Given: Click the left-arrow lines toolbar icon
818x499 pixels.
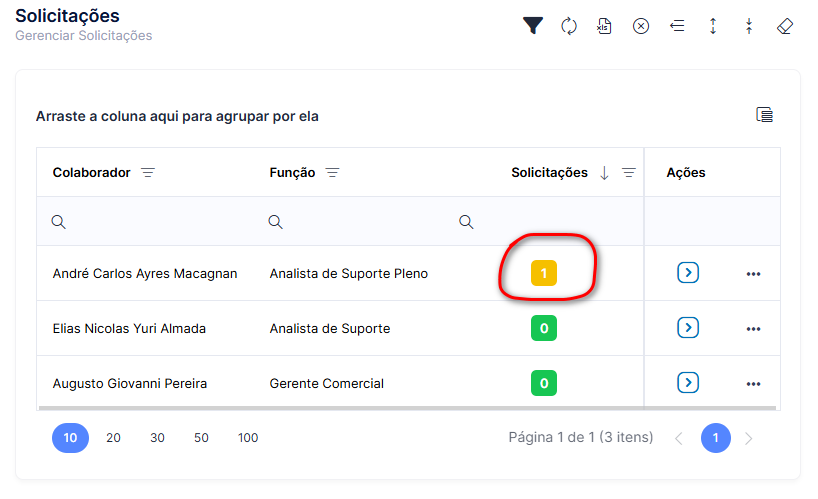Looking at the screenshot, I should click(677, 26).
